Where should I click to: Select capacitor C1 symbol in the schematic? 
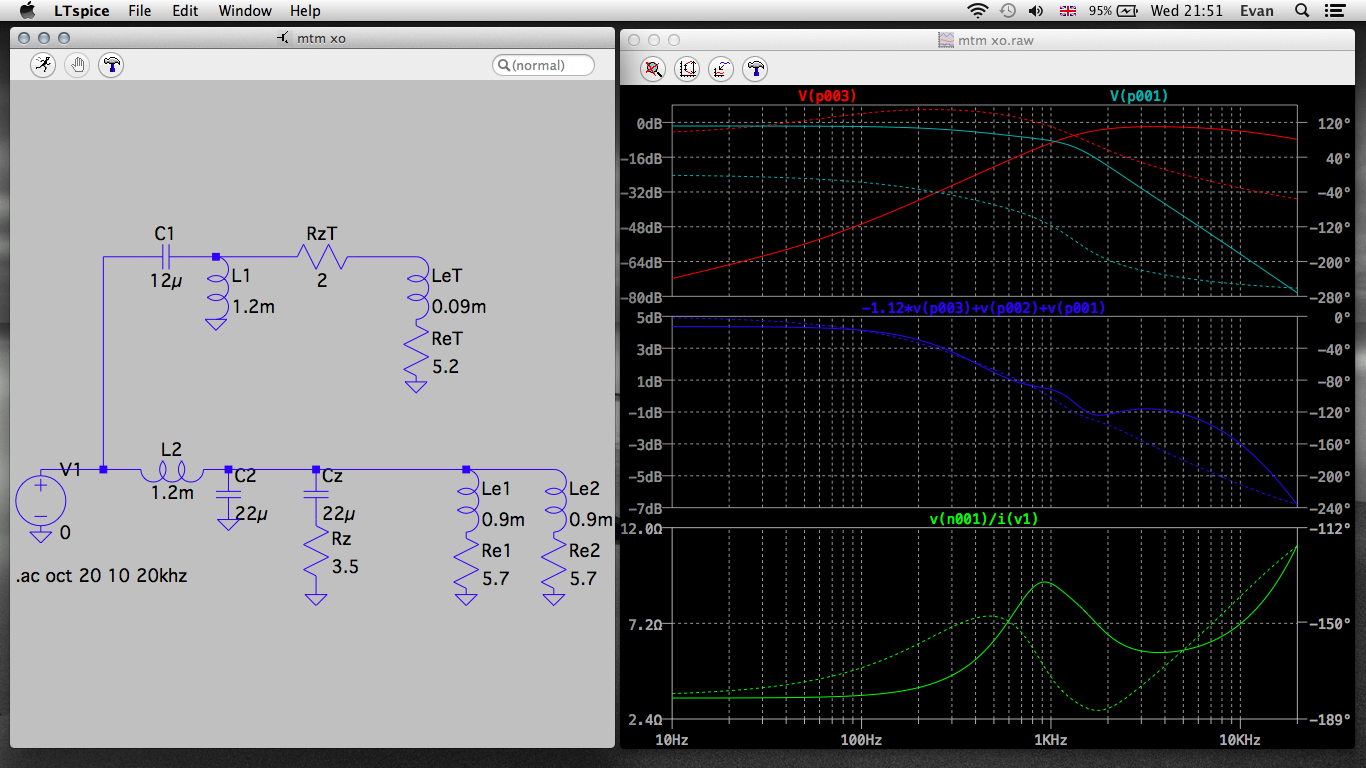click(167, 257)
